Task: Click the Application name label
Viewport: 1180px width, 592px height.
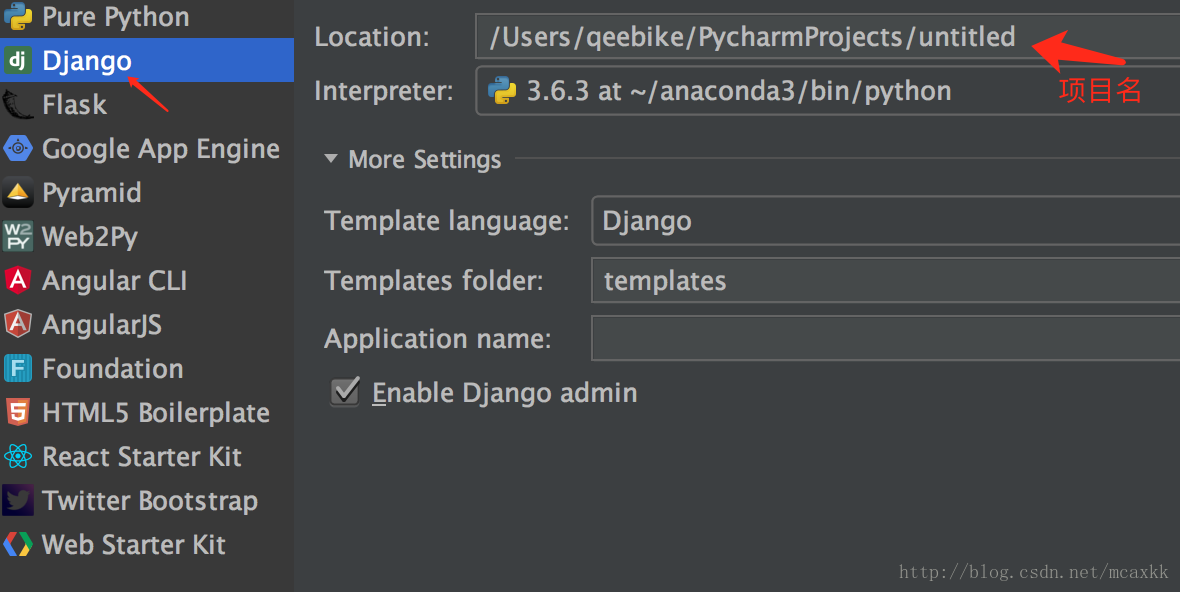Action: [x=437, y=339]
